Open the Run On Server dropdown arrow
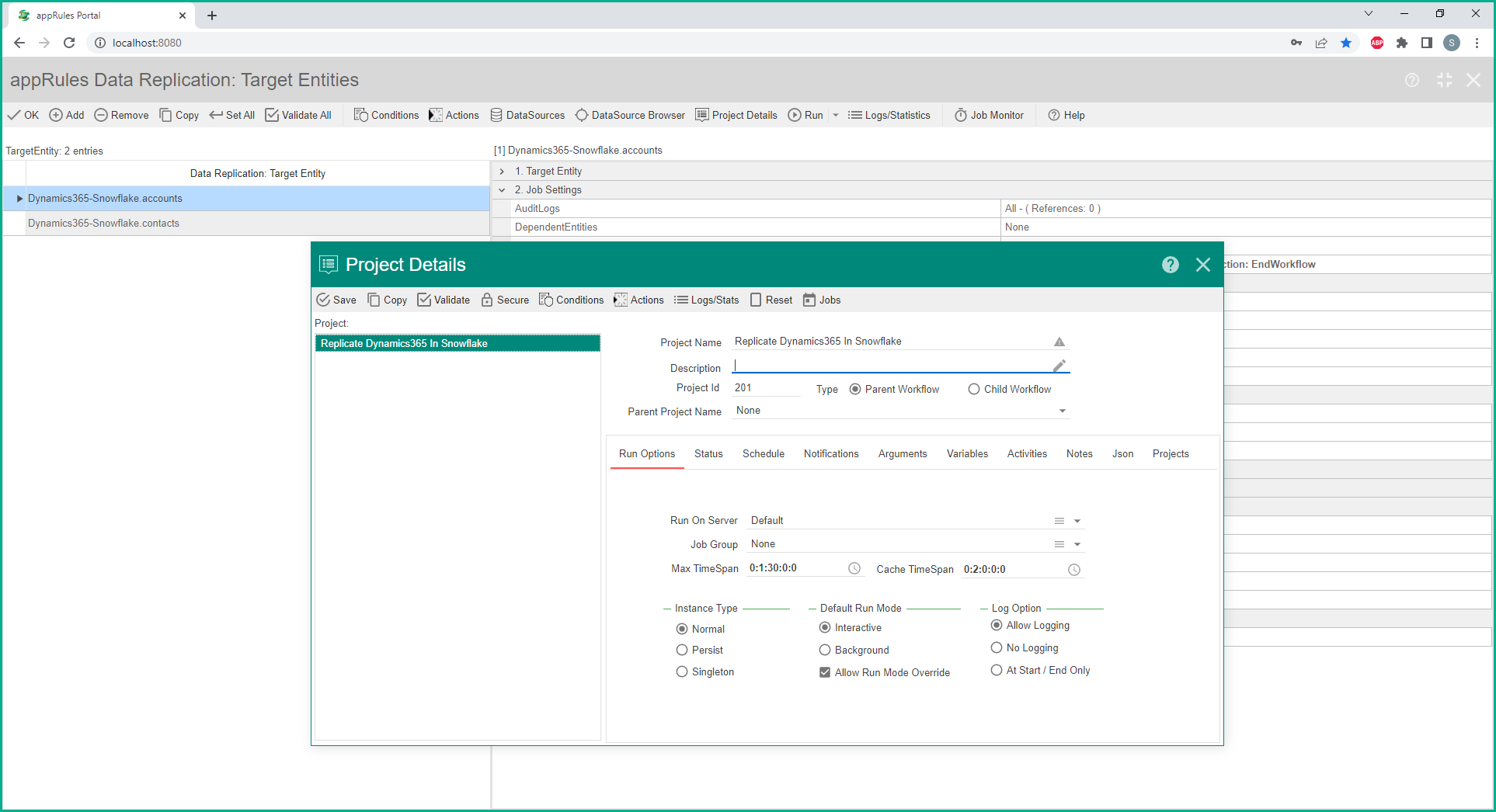The height and width of the screenshot is (812, 1496). tap(1077, 521)
